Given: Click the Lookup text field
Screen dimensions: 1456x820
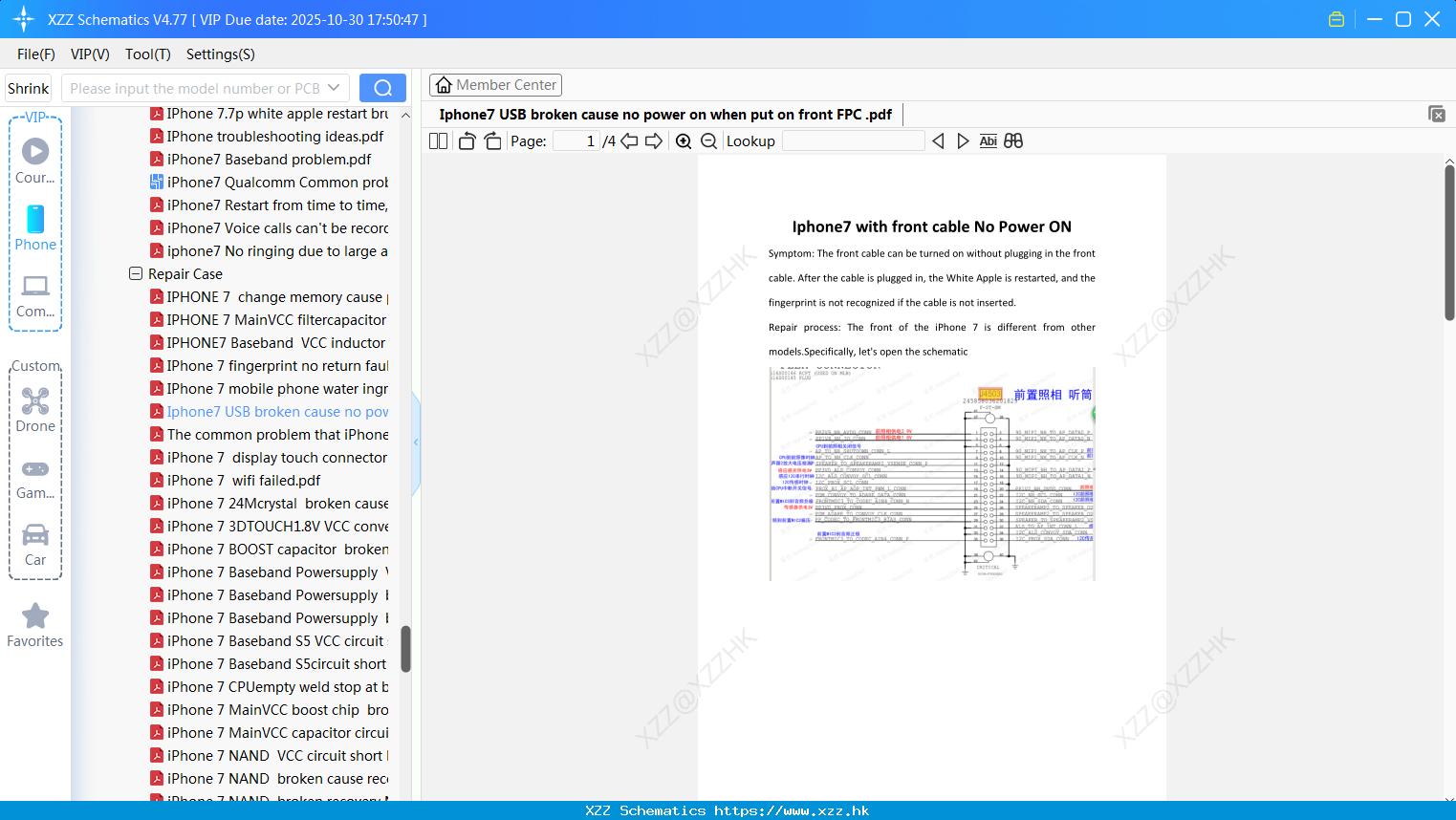Looking at the screenshot, I should [853, 141].
